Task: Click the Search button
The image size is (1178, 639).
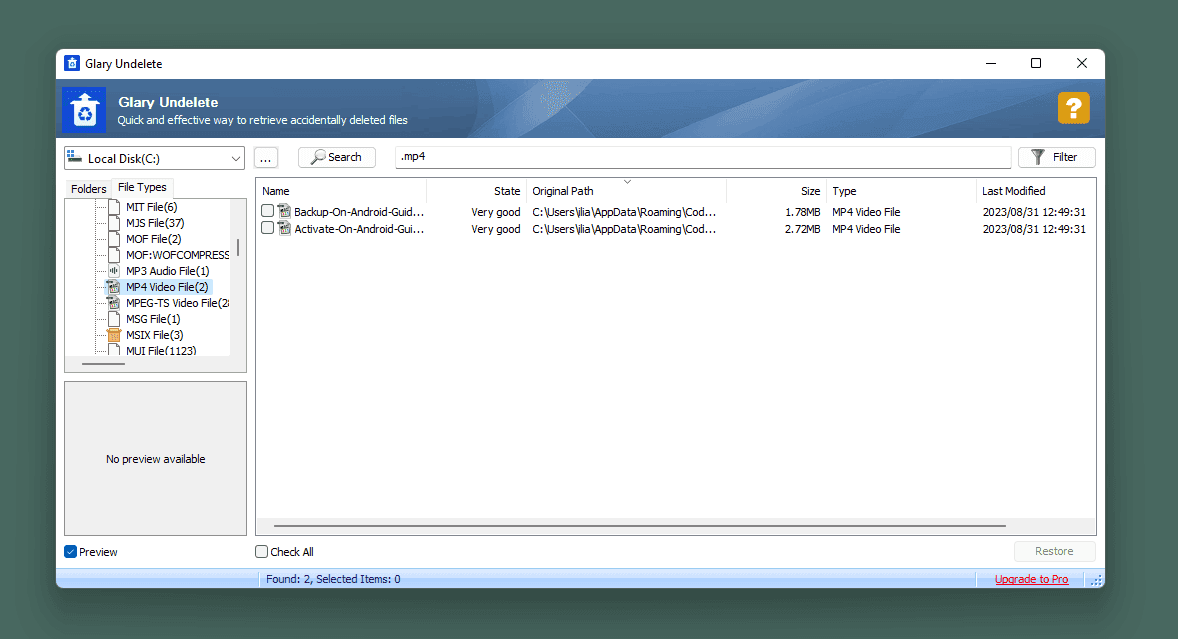Action: [x=337, y=157]
